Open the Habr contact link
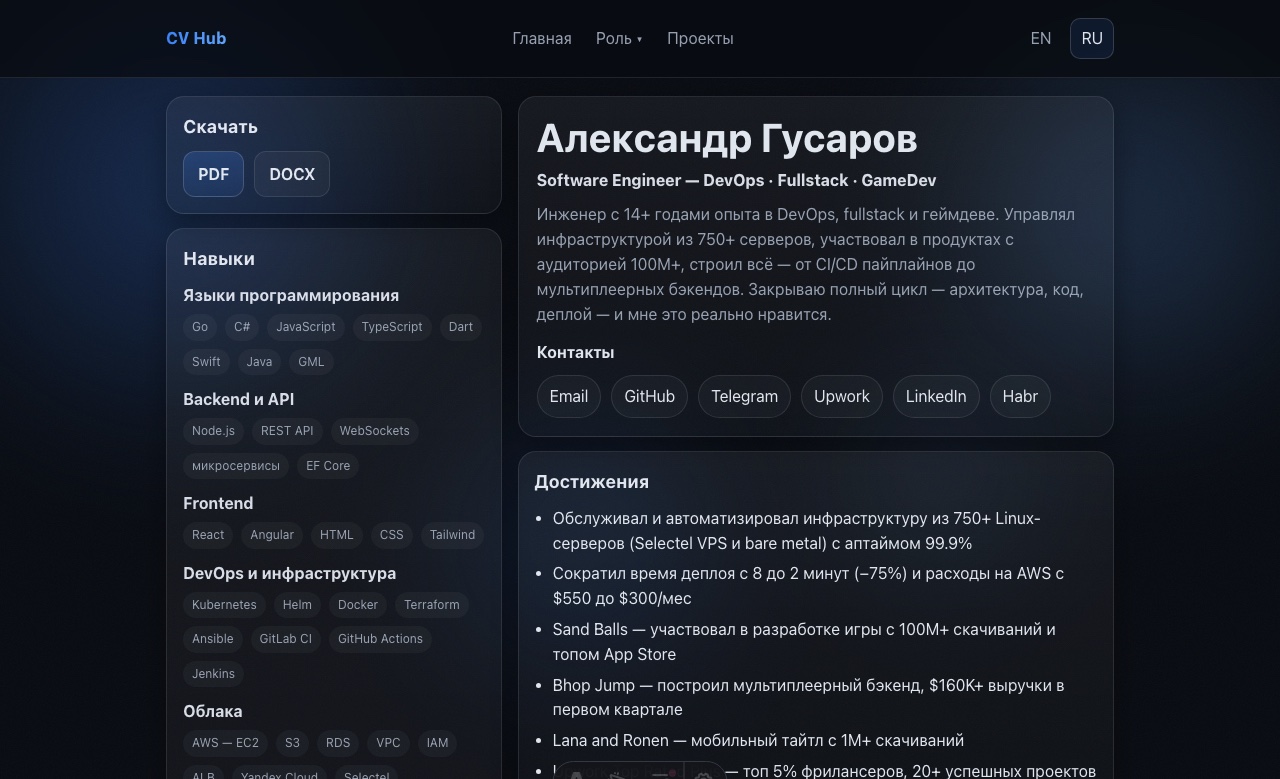1280x779 pixels. pos(1020,396)
